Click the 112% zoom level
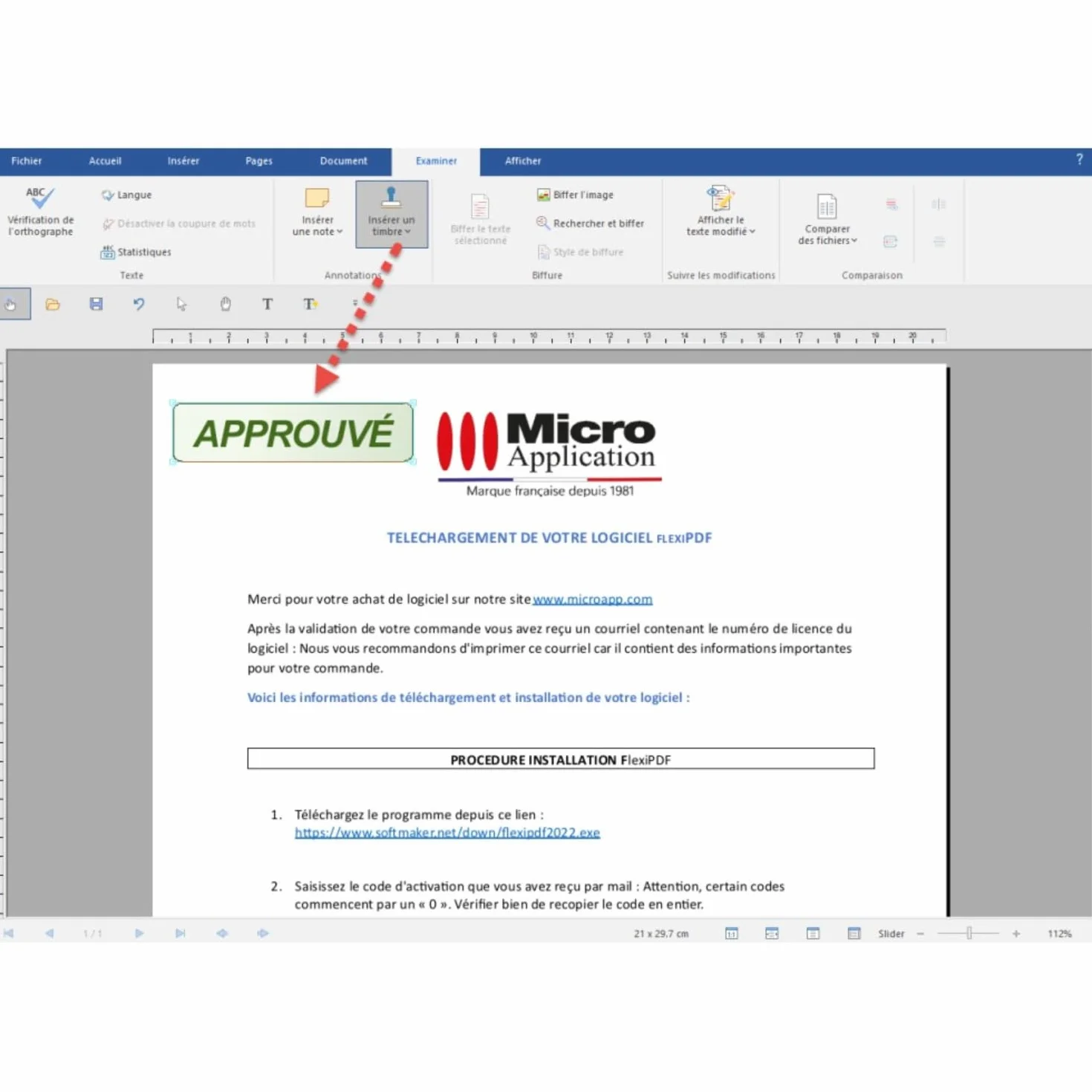 point(1060,934)
